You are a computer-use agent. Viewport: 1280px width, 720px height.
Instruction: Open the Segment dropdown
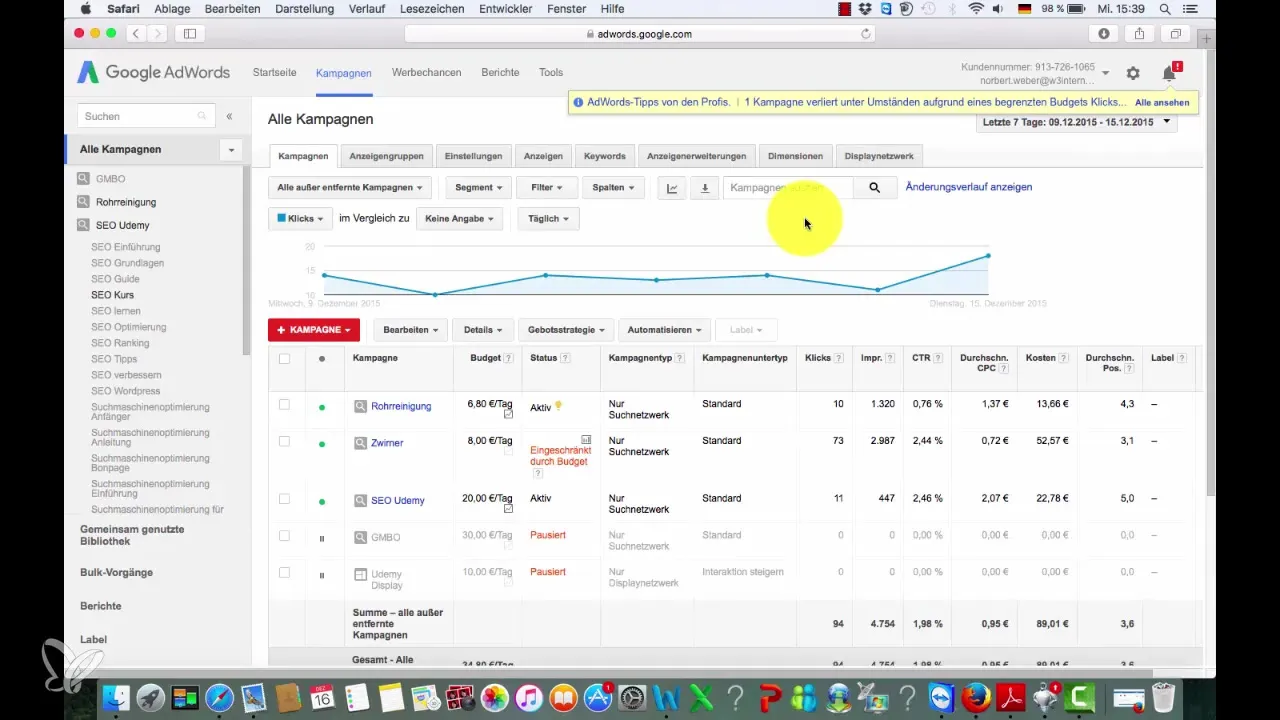click(x=479, y=188)
